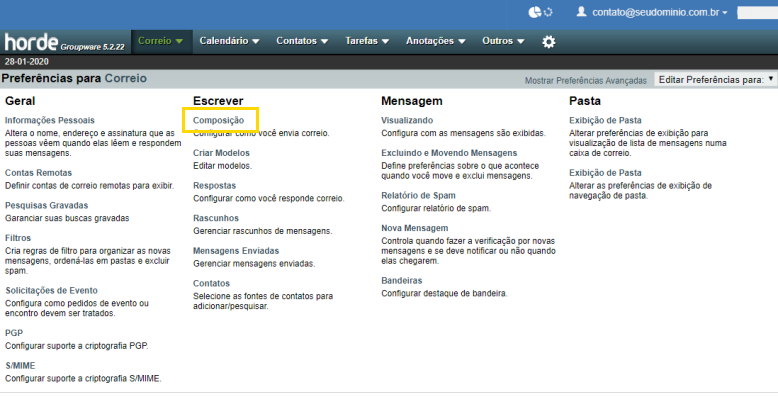Image resolution: width=778 pixels, height=397 pixels.
Task: Open Exibição de Pasta navegação link
Action: (605, 173)
